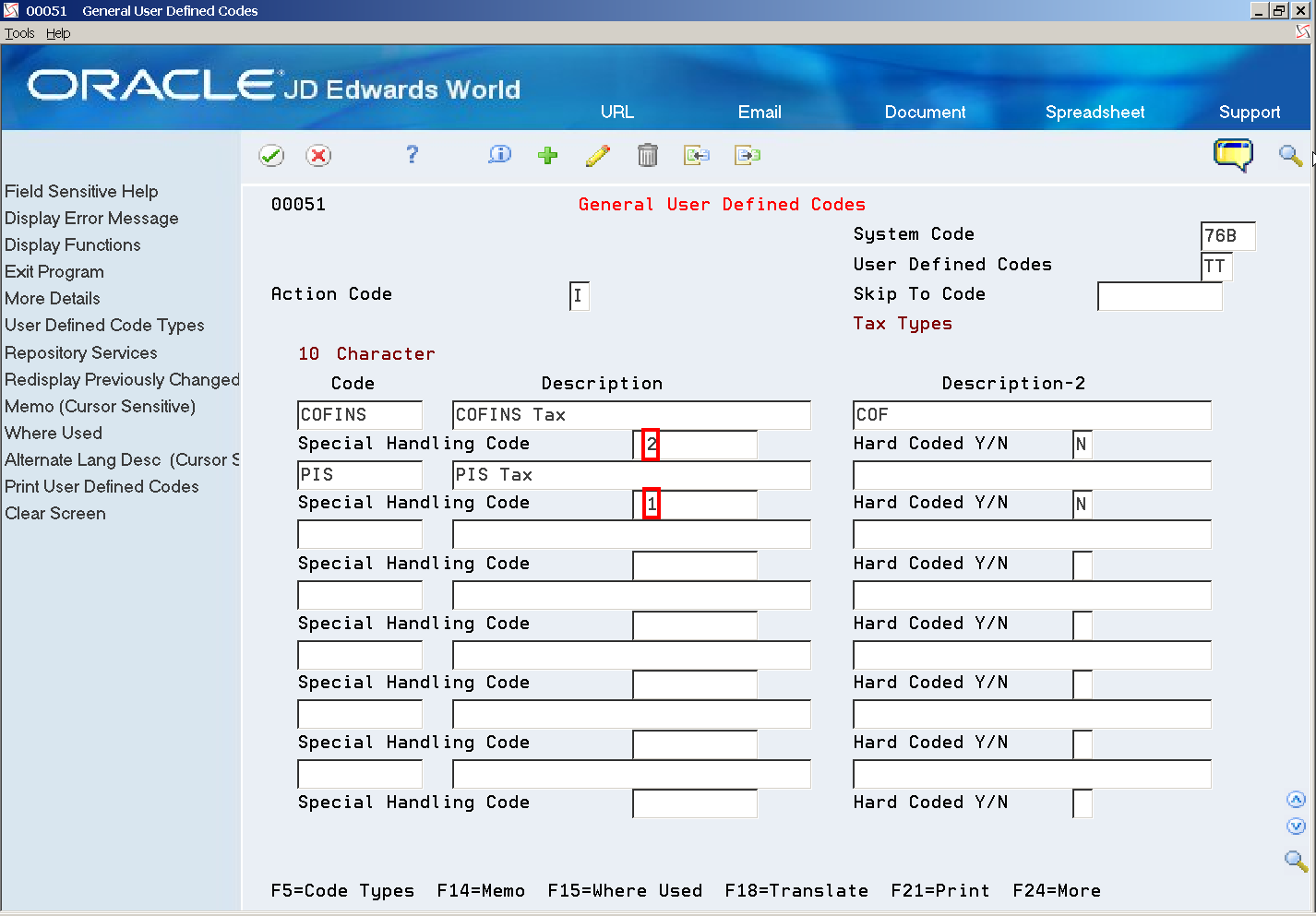The image size is (1316, 916).
Task: Click the COFINS code field
Action: click(x=360, y=415)
